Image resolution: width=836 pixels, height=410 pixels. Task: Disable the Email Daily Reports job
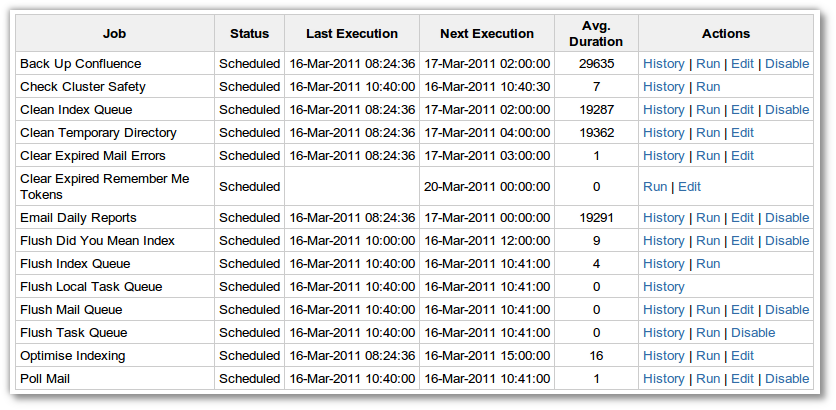point(787,217)
